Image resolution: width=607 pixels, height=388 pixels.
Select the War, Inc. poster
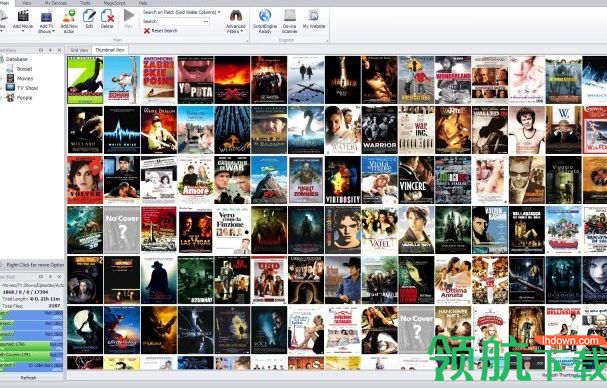pos(416,130)
